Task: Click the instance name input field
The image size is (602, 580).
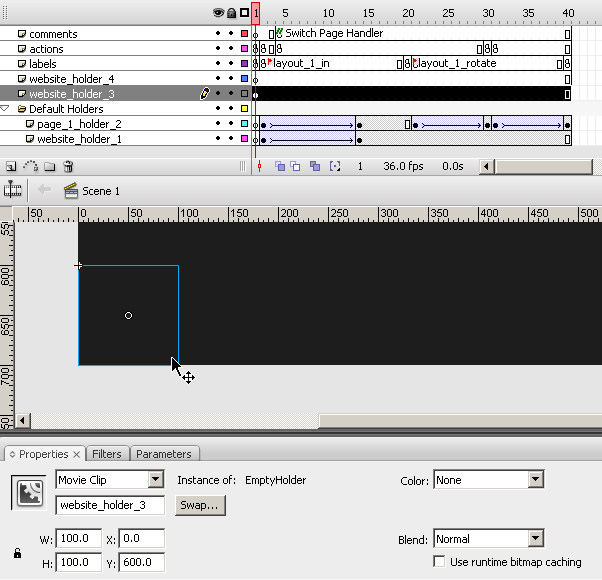Action: (x=110, y=505)
